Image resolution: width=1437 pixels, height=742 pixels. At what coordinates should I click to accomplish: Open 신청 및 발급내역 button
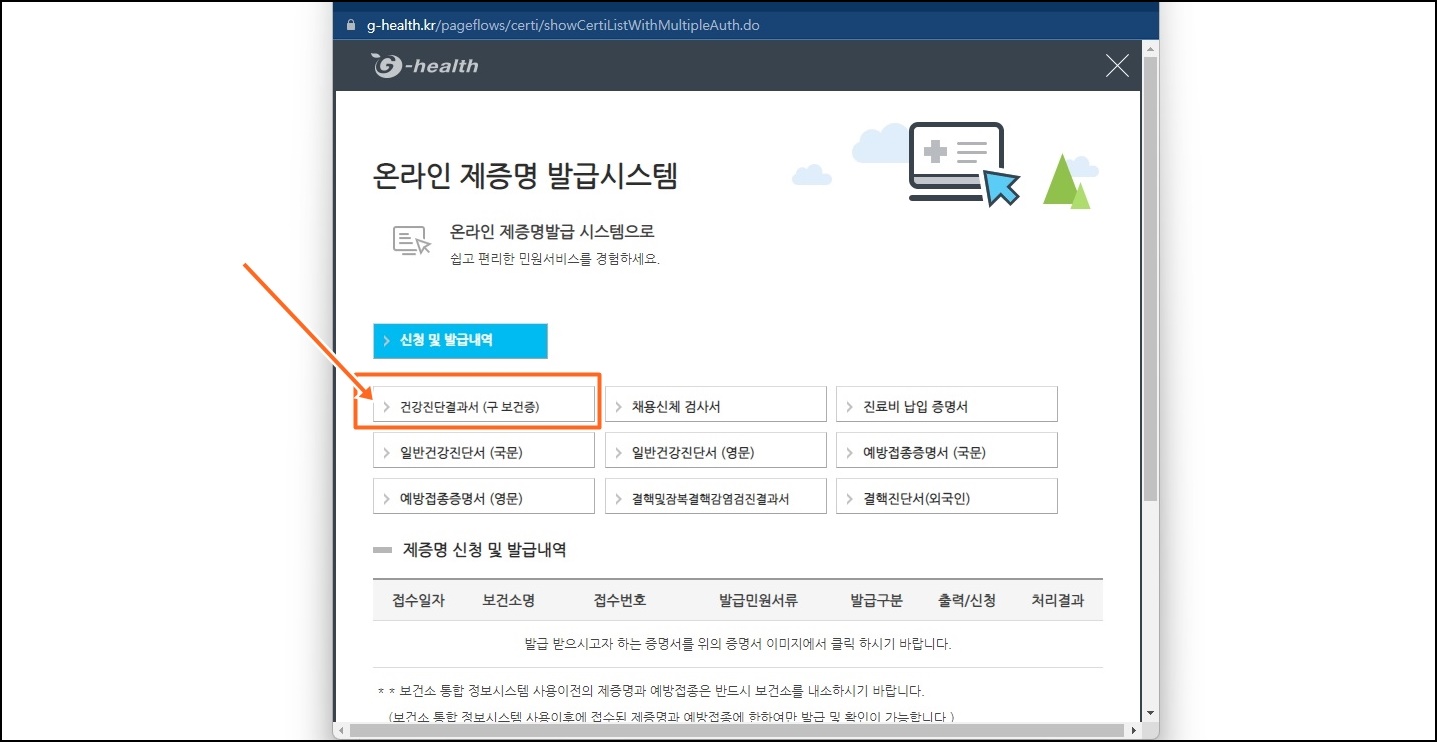[460, 341]
